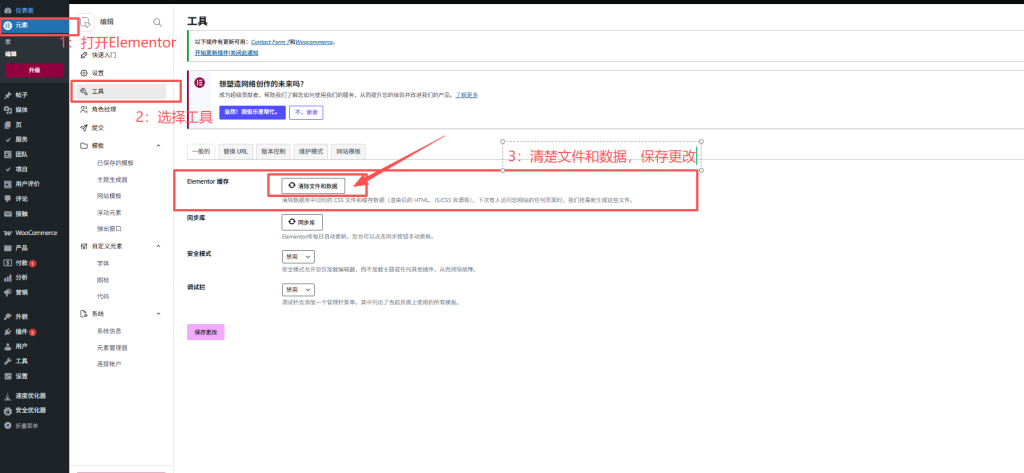Select 元素 Elementor menu in the sidebar
This screenshot has height=473, width=1024.
[34, 25]
